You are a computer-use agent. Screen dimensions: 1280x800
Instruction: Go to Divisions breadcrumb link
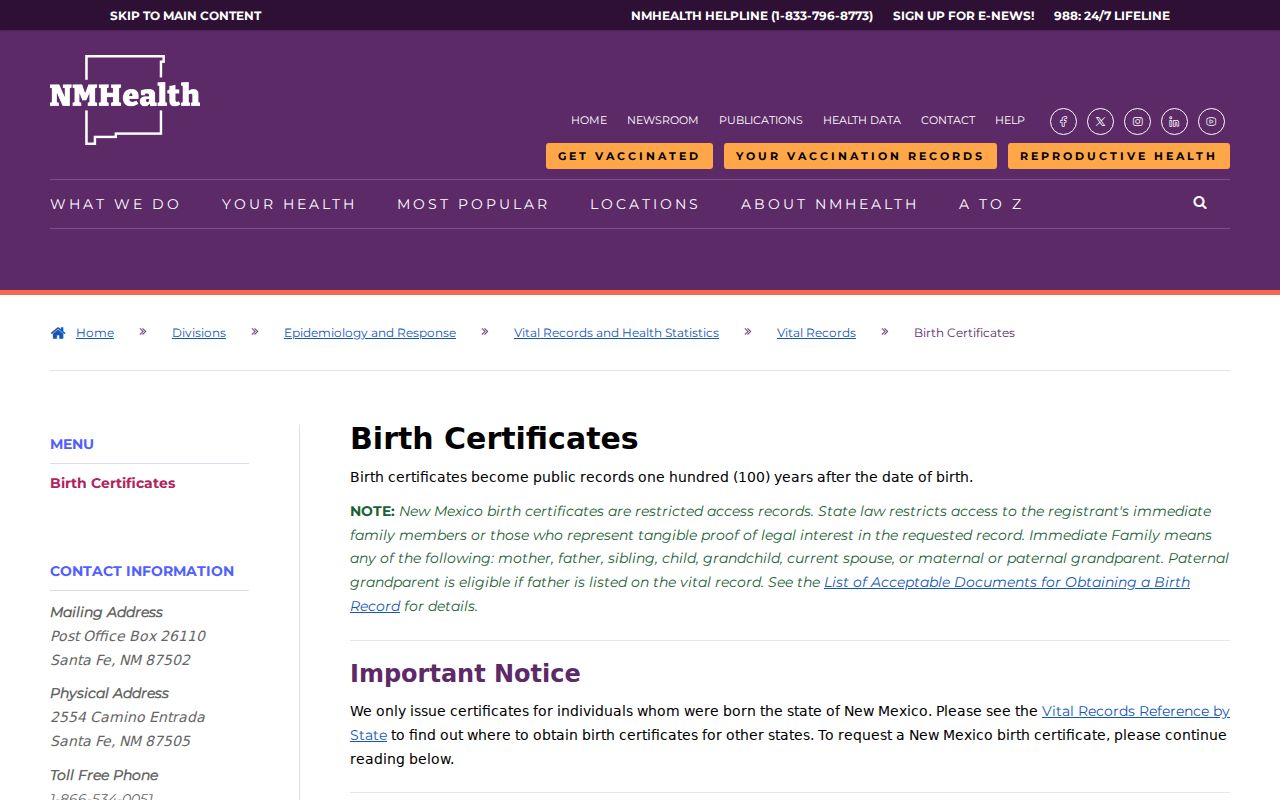[x=199, y=333]
